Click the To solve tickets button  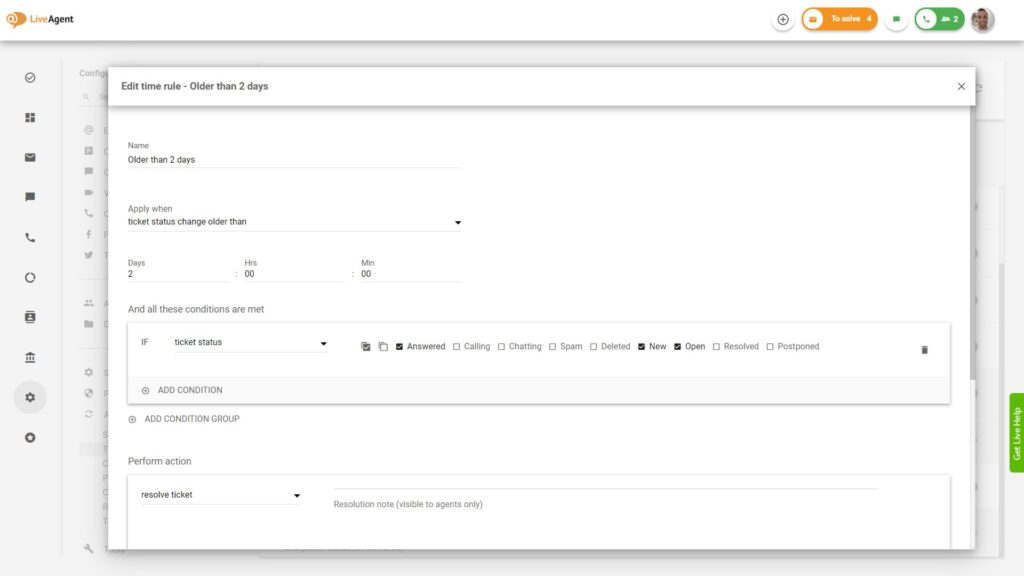click(840, 19)
